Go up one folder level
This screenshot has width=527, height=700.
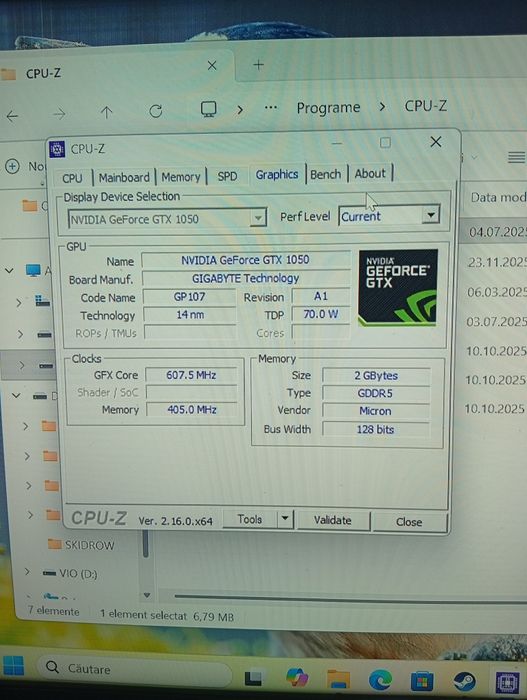click(x=106, y=112)
